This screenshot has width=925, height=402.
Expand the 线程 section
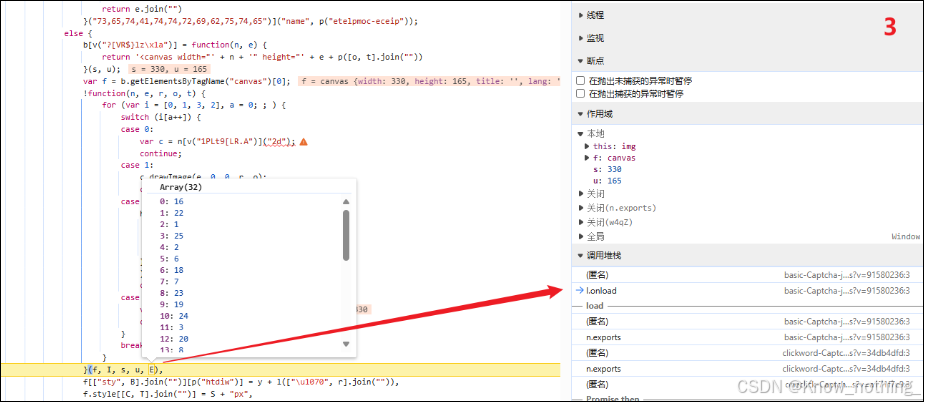[595, 15]
